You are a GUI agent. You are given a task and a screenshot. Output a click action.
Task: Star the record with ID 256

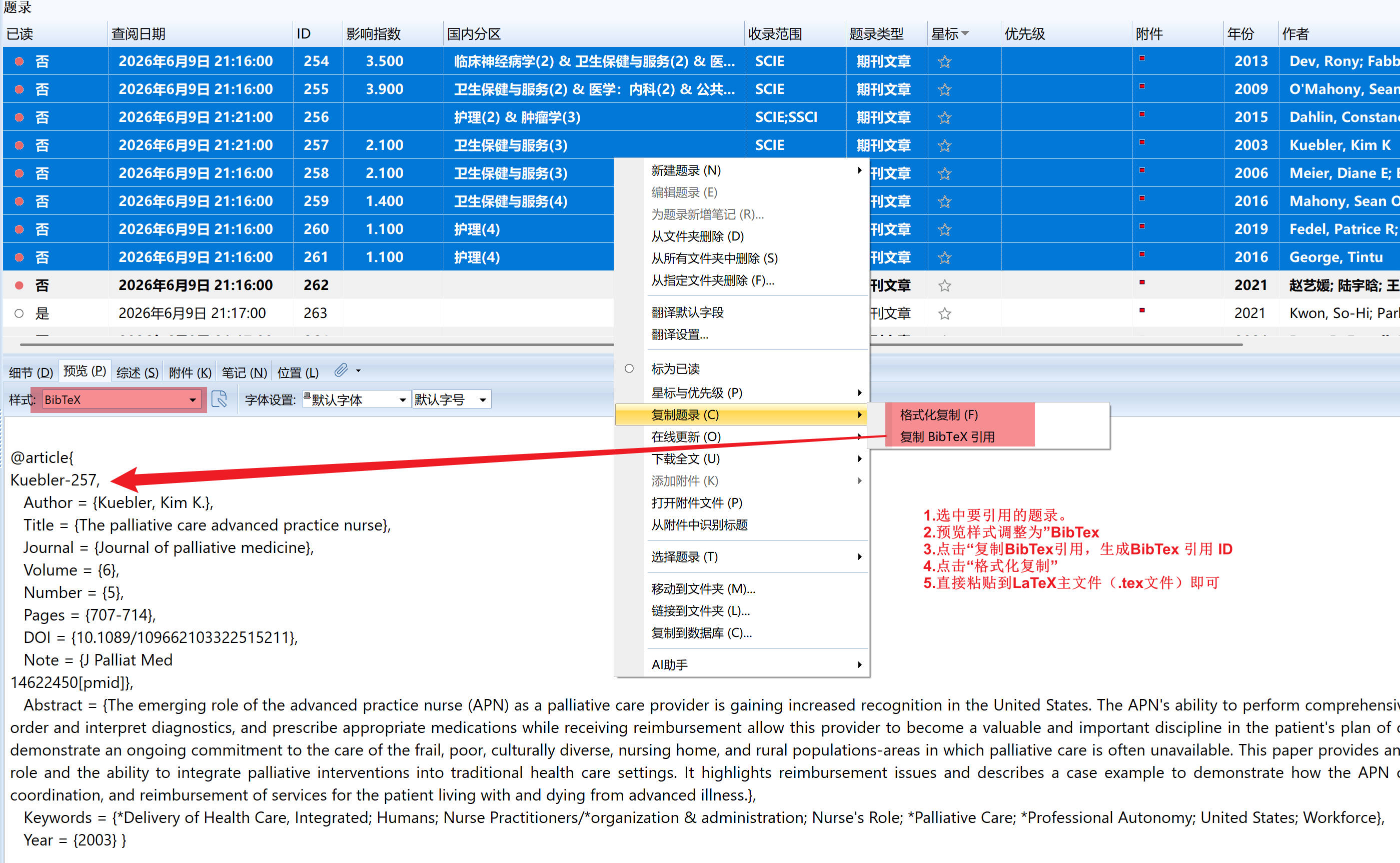point(944,117)
